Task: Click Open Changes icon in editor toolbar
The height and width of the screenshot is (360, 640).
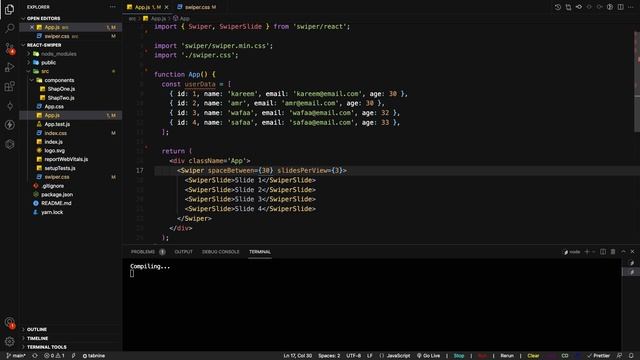Action: click(568, 7)
